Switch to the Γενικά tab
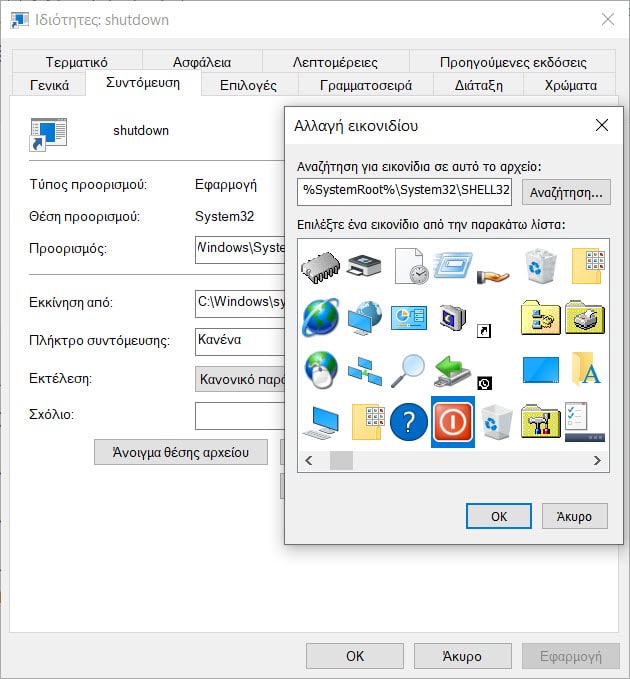 [49, 85]
